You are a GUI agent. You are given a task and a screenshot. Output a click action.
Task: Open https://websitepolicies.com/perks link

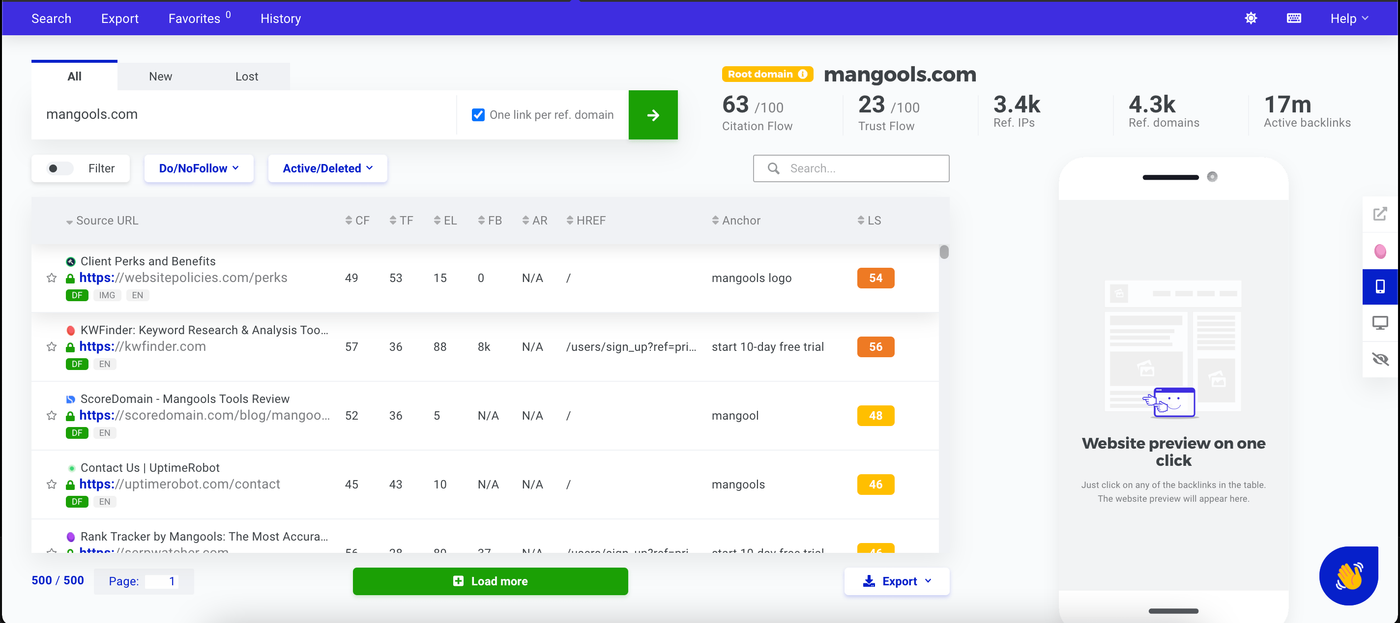183,278
